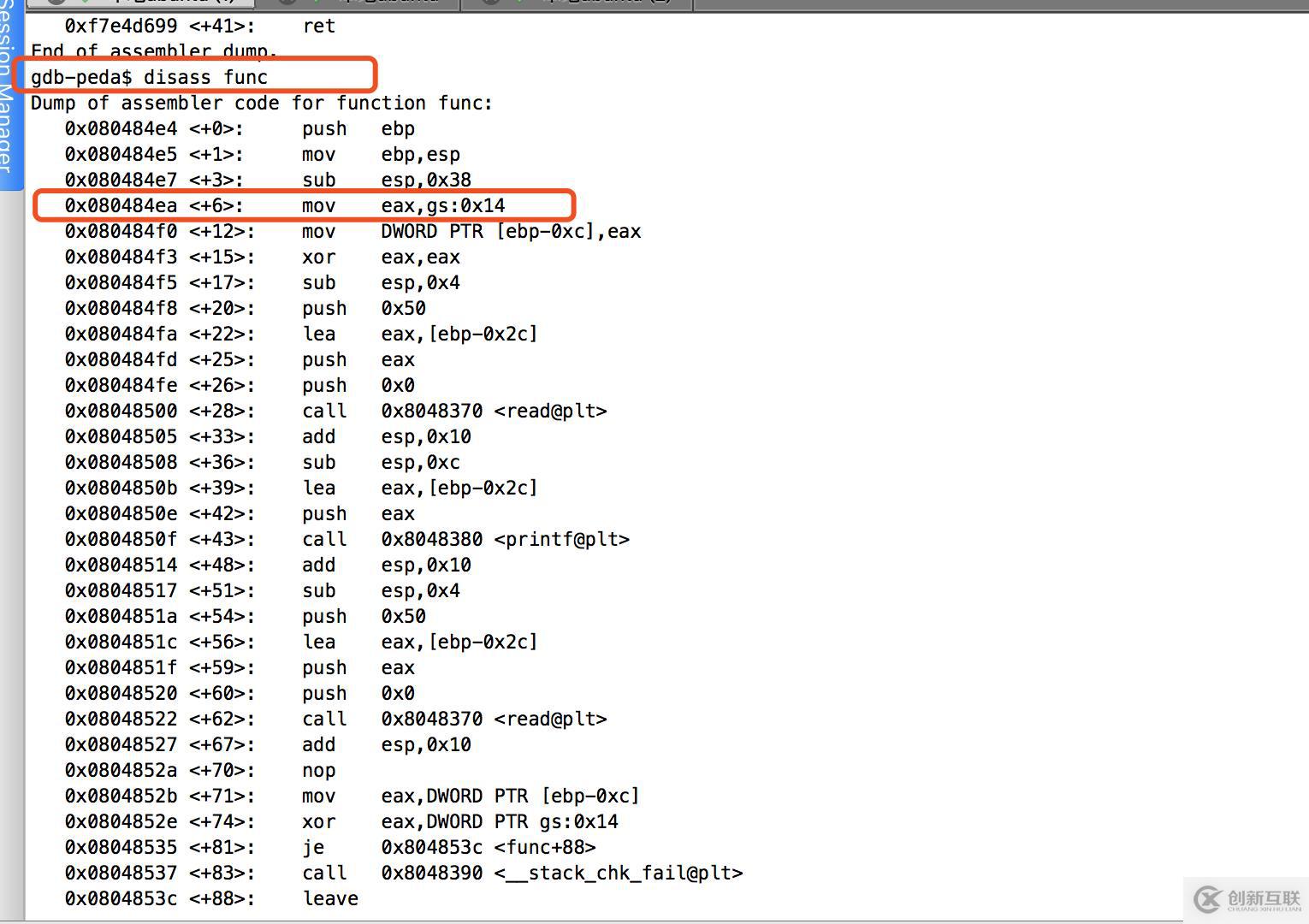
Task: Click address 0x080484e4 at offset <+0>
Action: 121,128
